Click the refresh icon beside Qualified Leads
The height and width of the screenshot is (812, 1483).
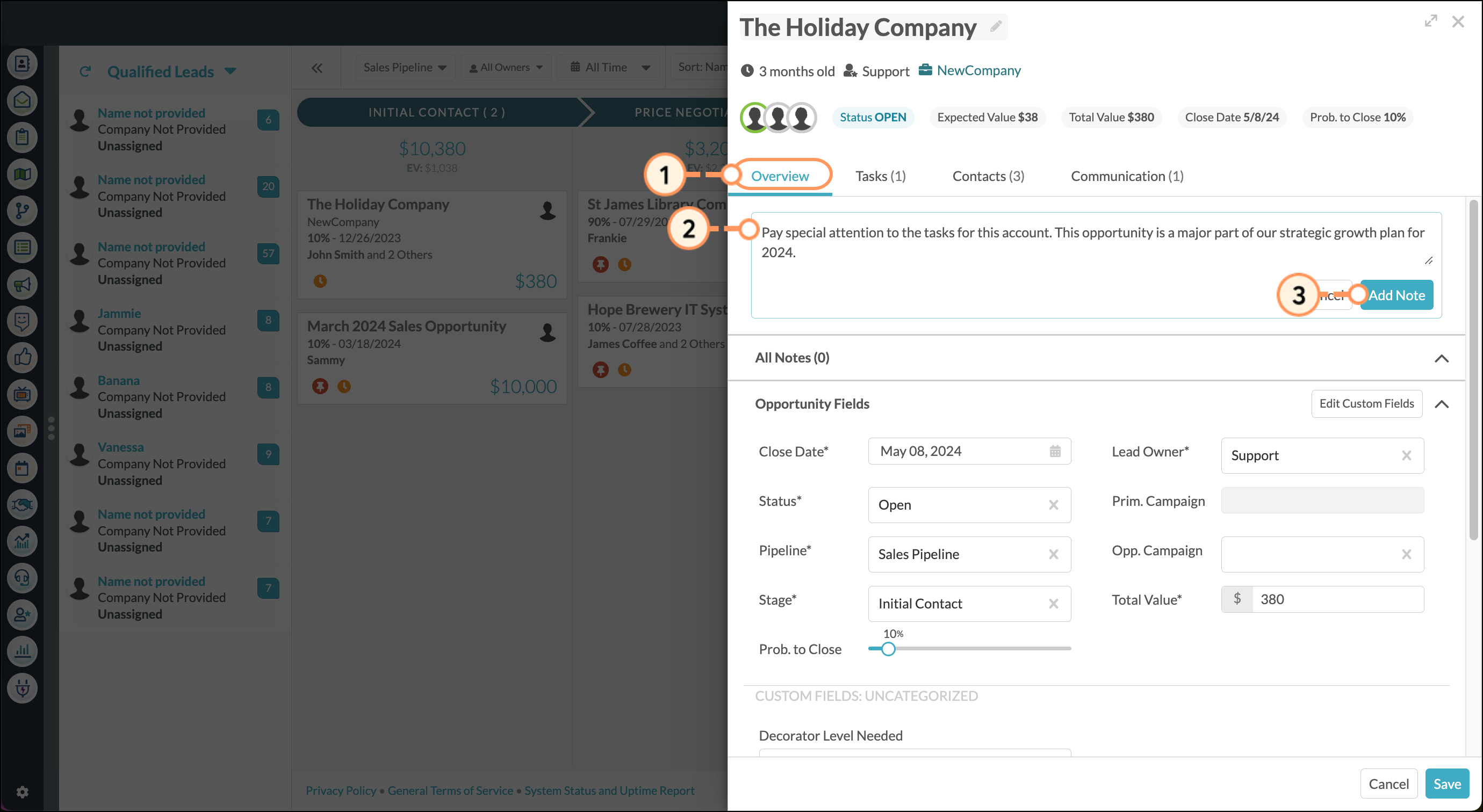(85, 71)
